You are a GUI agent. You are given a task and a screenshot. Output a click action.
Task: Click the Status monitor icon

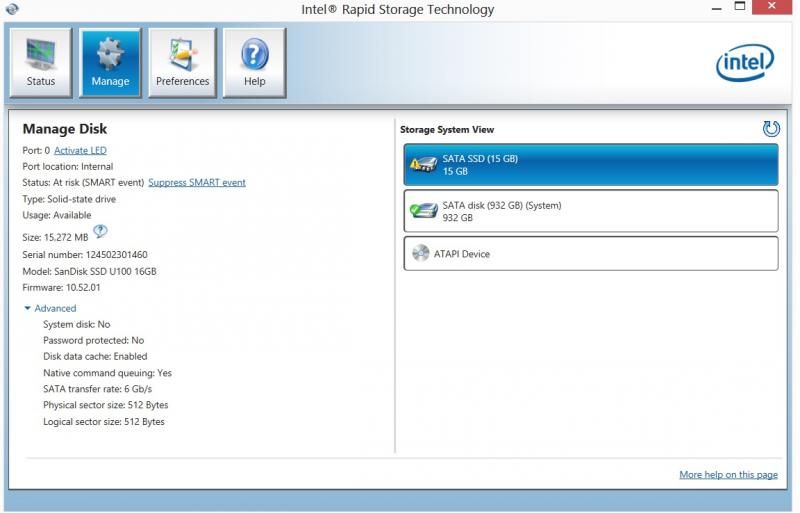(x=40, y=54)
